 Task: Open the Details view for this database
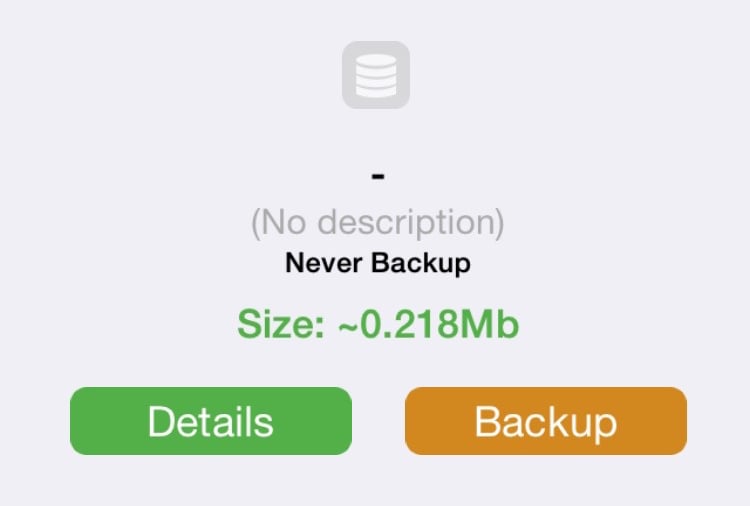tap(211, 421)
